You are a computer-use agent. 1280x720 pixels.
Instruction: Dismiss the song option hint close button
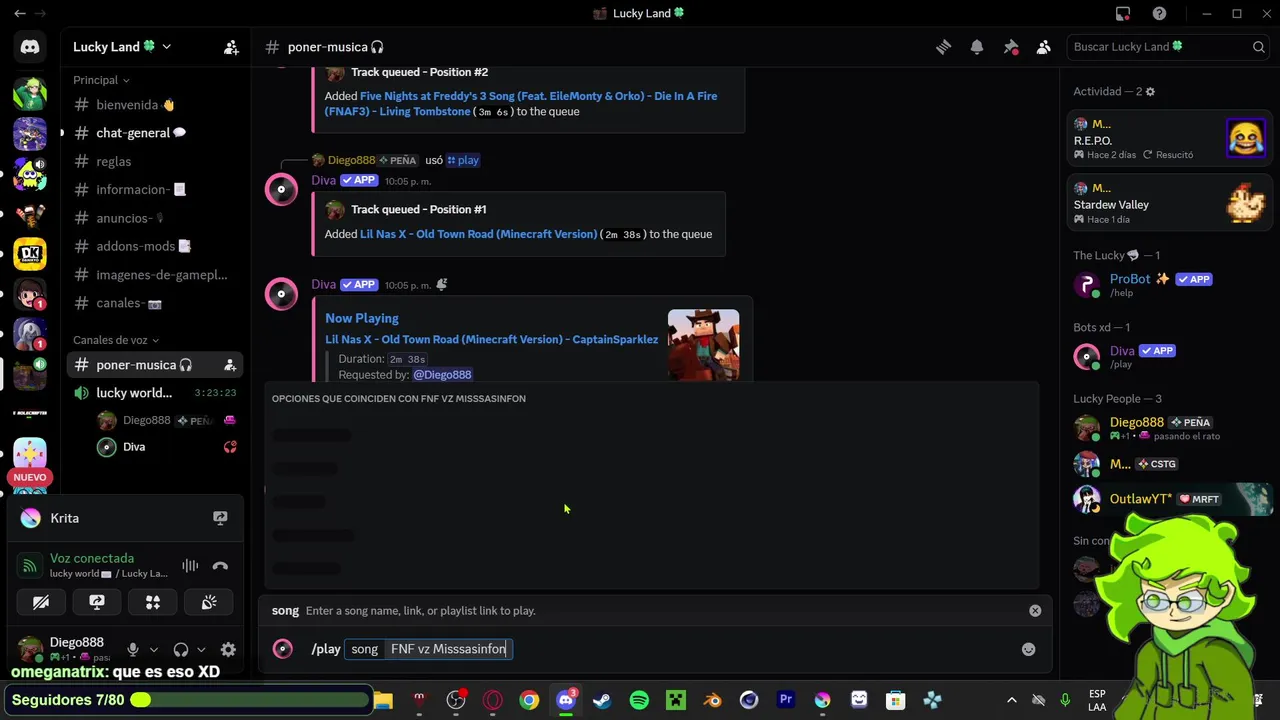1035,611
